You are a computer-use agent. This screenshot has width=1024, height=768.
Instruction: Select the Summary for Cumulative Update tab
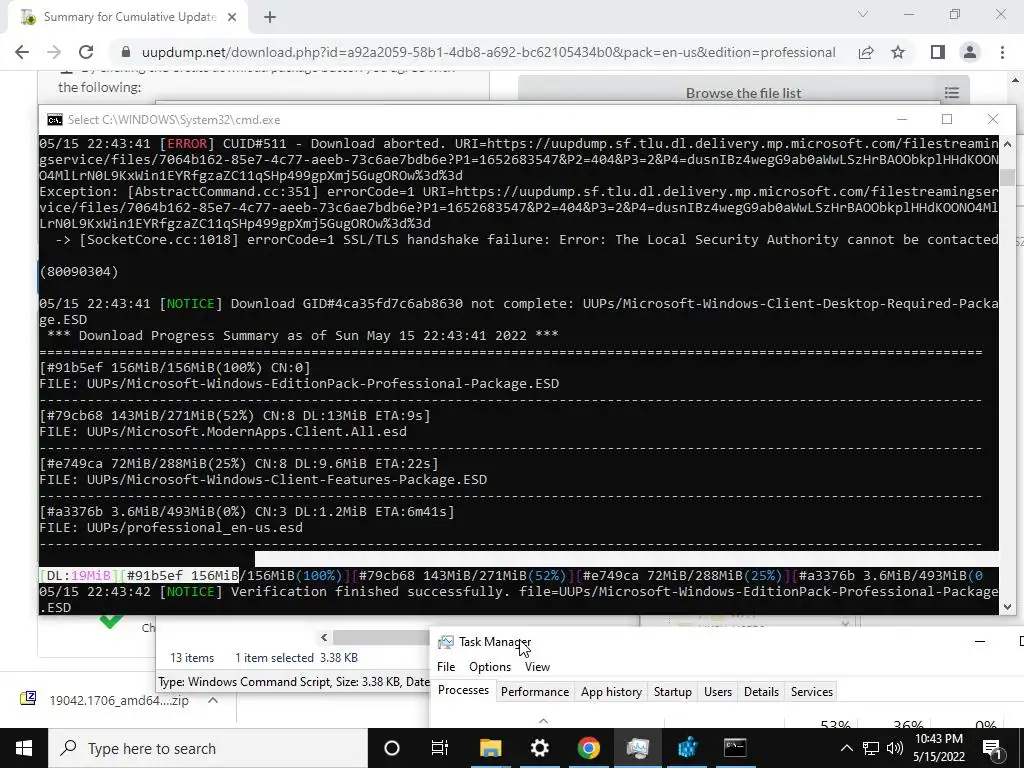click(x=128, y=18)
